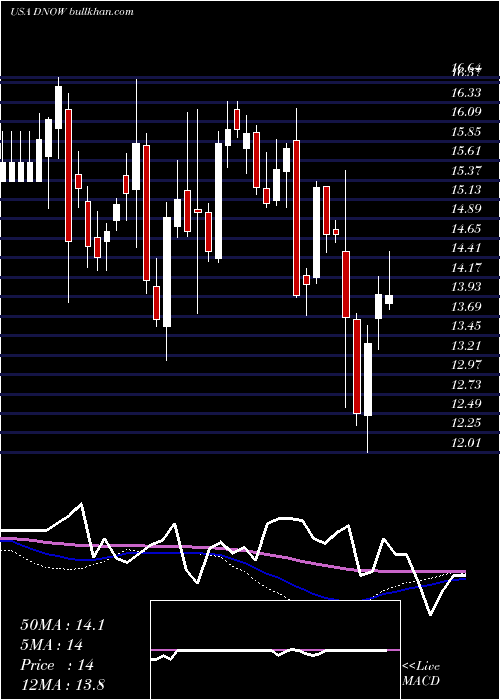Click the 14.89 price axis label
500x700 pixels.
pyautogui.click(x=467, y=209)
